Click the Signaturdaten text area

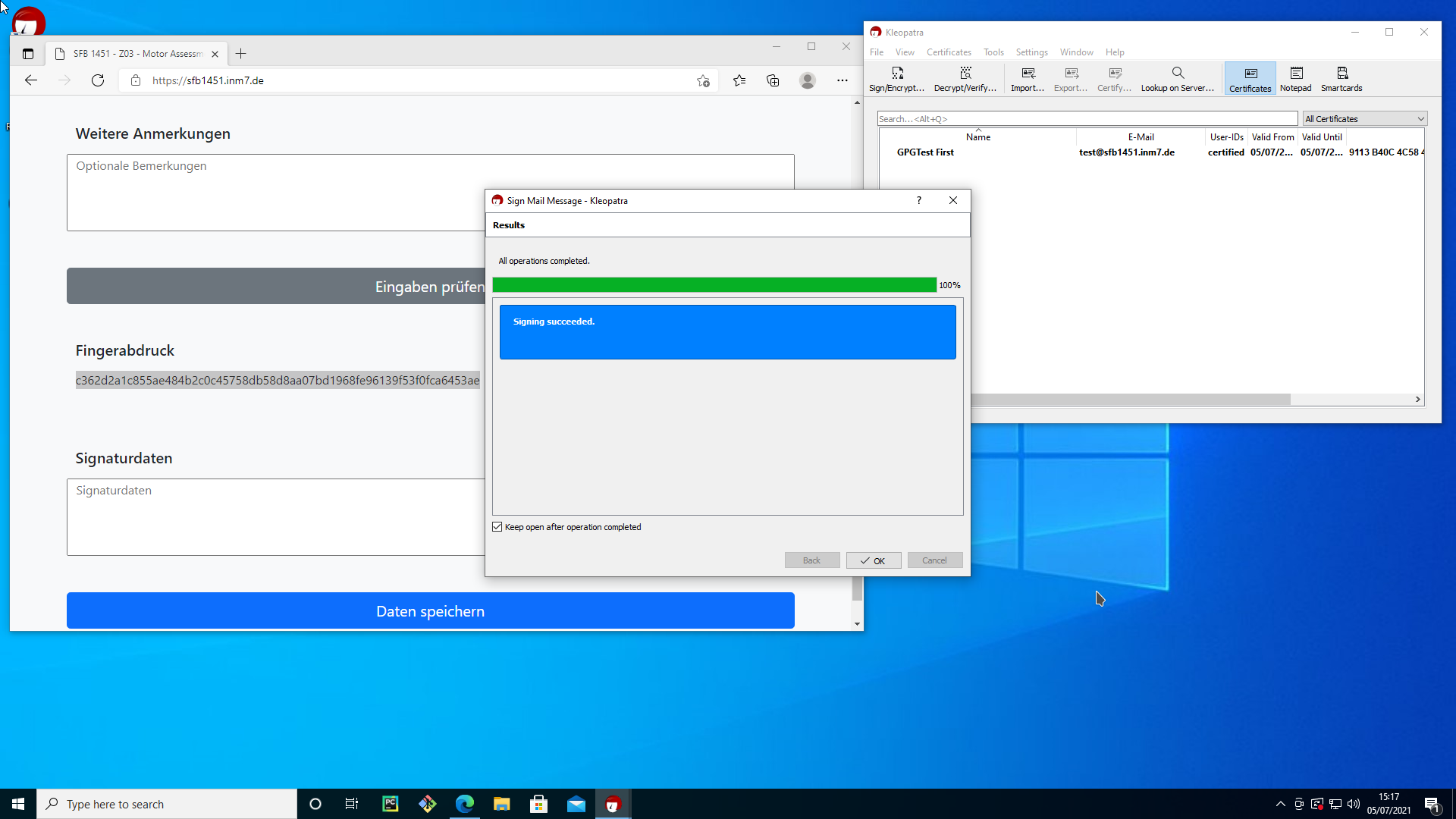[275, 517]
